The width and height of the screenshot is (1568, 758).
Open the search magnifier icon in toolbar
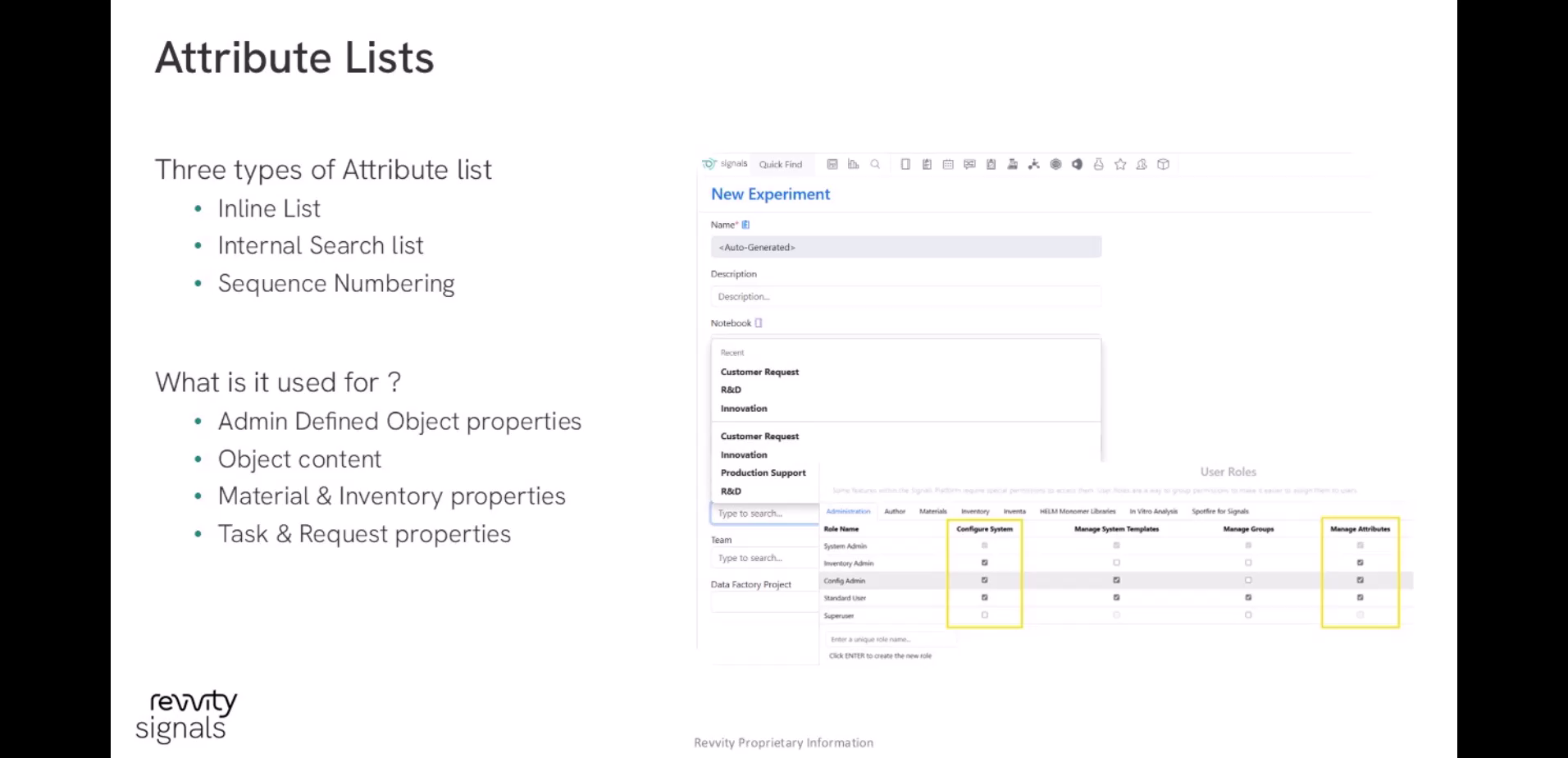[875, 164]
